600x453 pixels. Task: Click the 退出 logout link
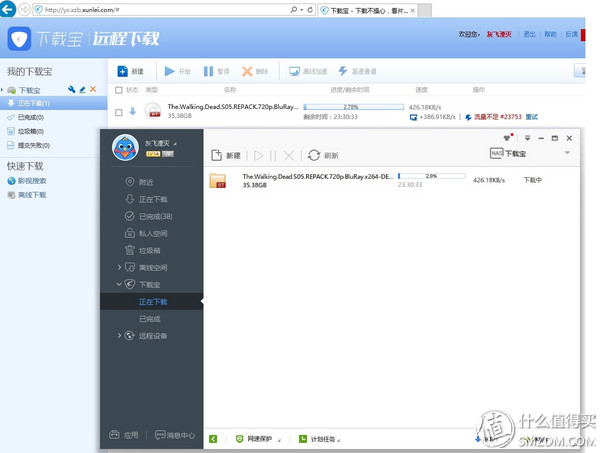click(x=529, y=34)
